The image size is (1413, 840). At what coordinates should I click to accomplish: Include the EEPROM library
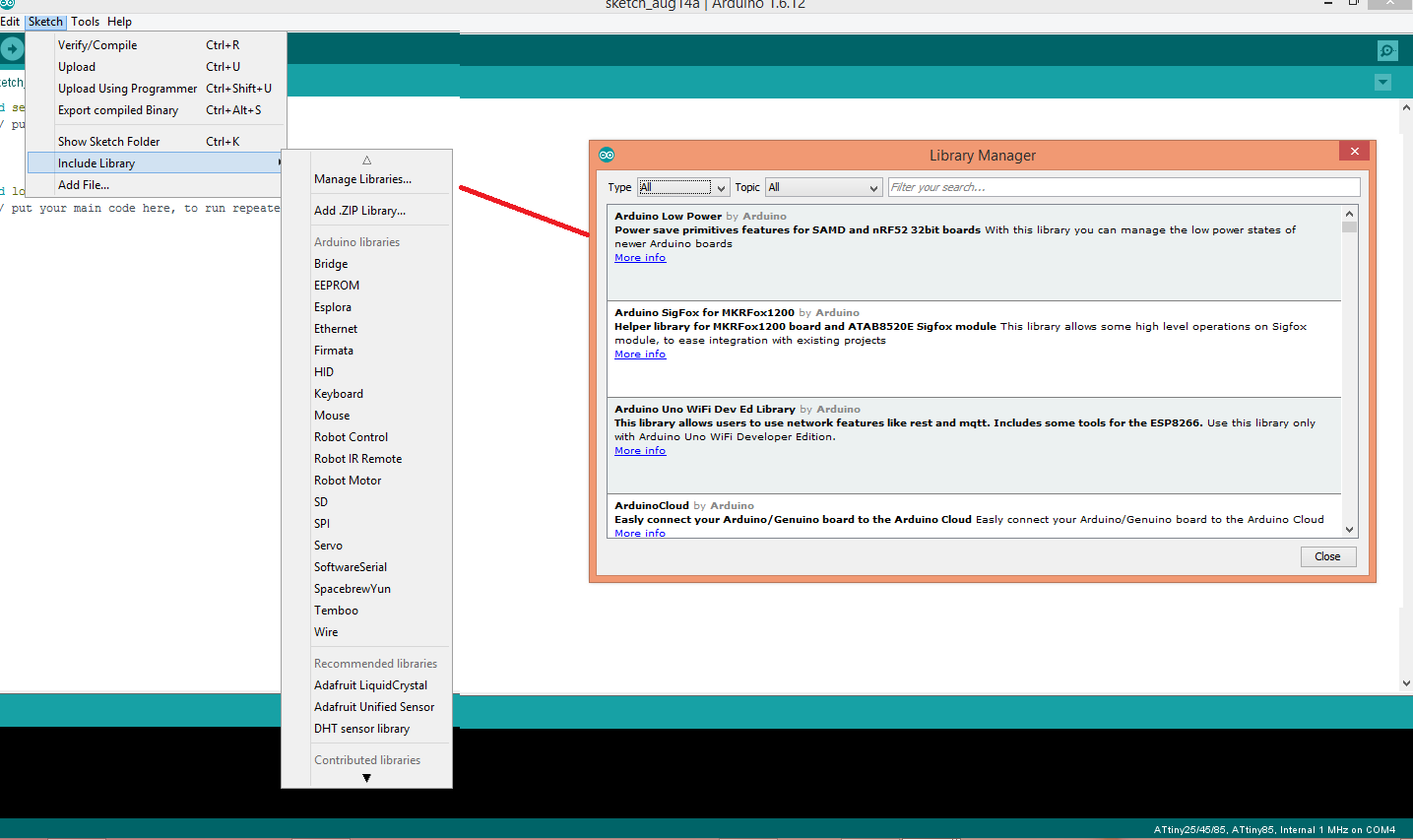coord(366,286)
